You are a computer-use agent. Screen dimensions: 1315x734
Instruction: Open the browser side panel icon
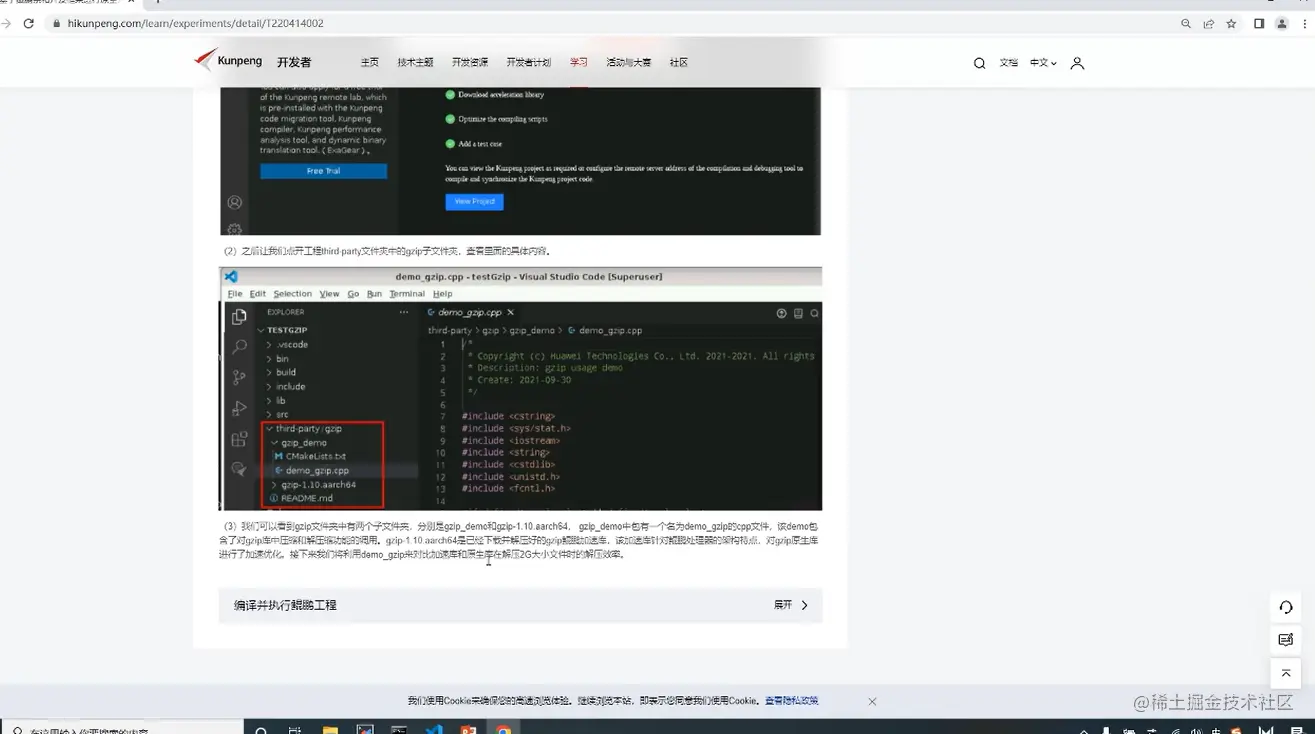pos(1259,23)
